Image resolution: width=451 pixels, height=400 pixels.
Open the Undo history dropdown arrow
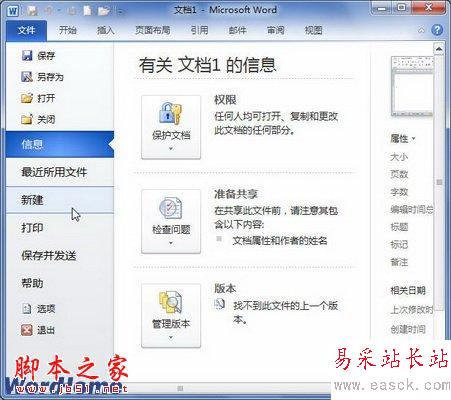click(x=59, y=11)
